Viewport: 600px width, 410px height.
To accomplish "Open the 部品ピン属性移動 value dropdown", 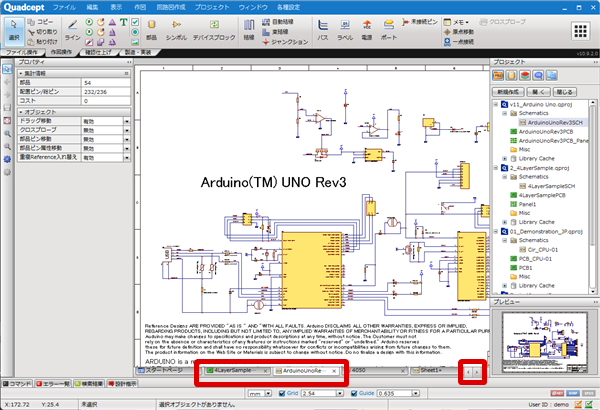I will pyautogui.click(x=127, y=149).
